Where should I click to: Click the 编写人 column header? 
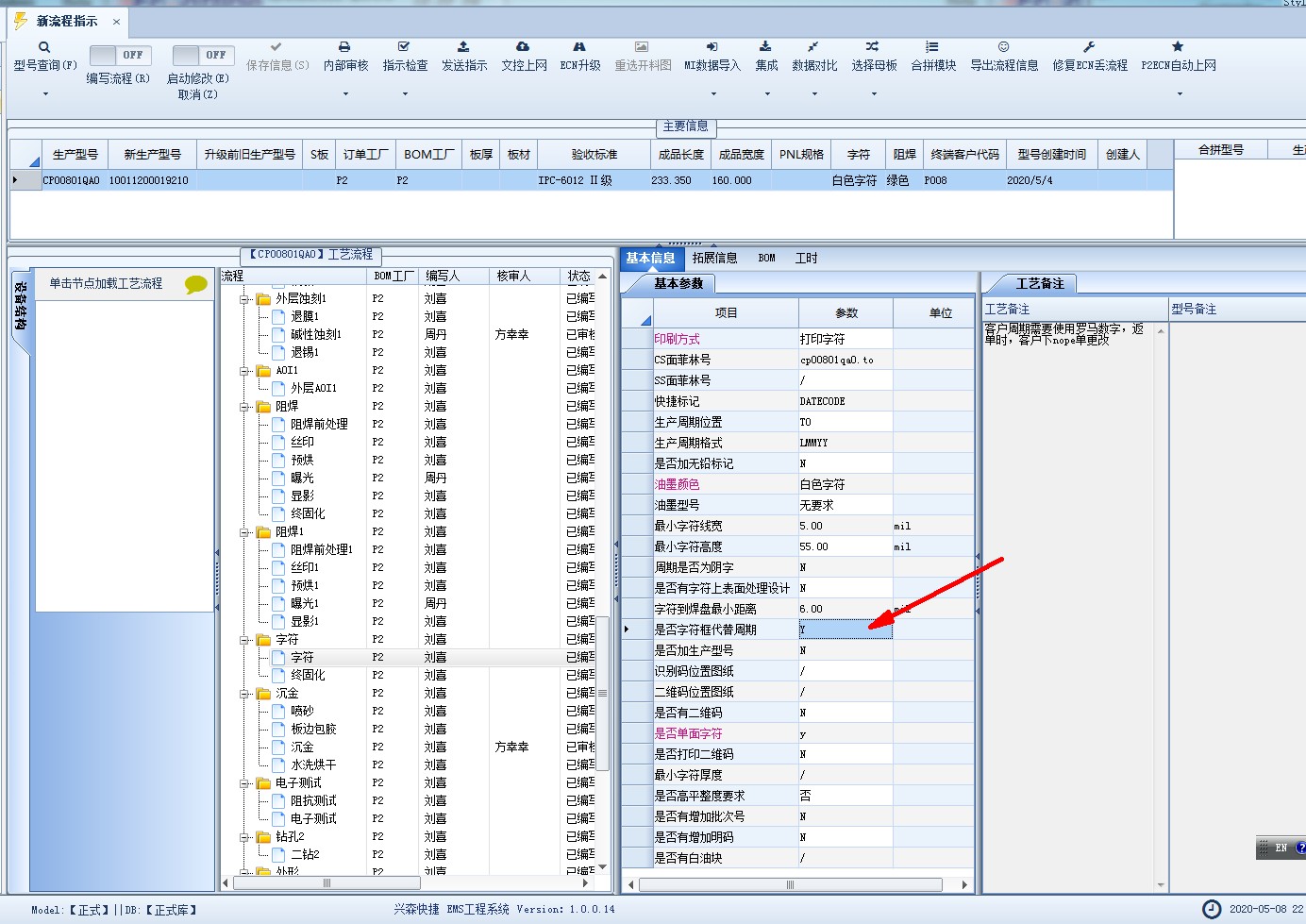[x=453, y=276]
